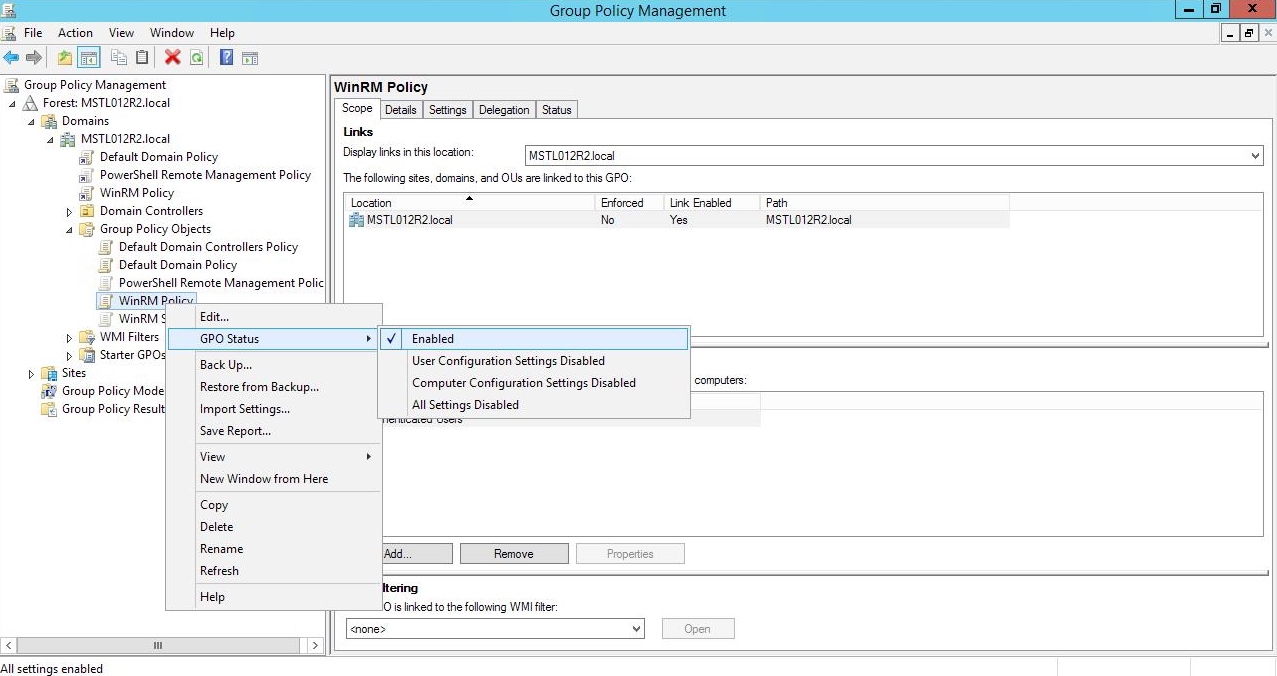The image size is (1277, 676).
Task: Click the Default Domain Controllers Policy GPO icon
Action: click(106, 247)
